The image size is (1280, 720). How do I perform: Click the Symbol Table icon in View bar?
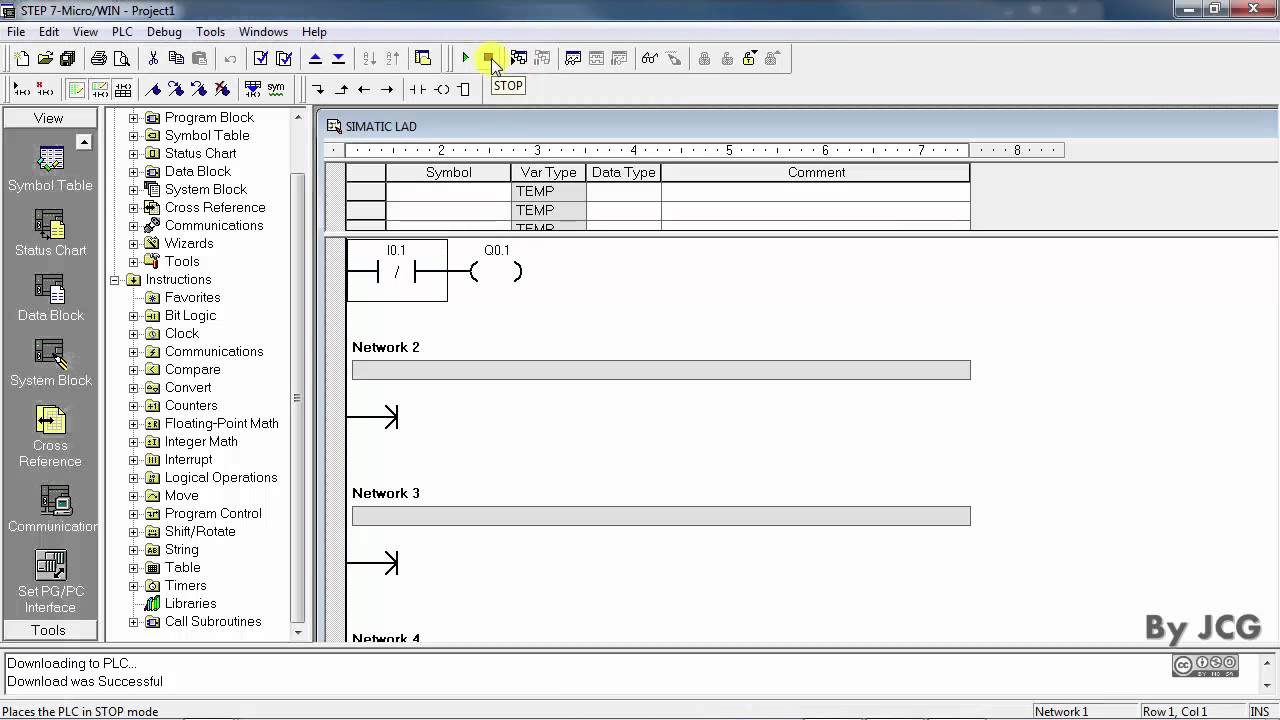click(51, 169)
